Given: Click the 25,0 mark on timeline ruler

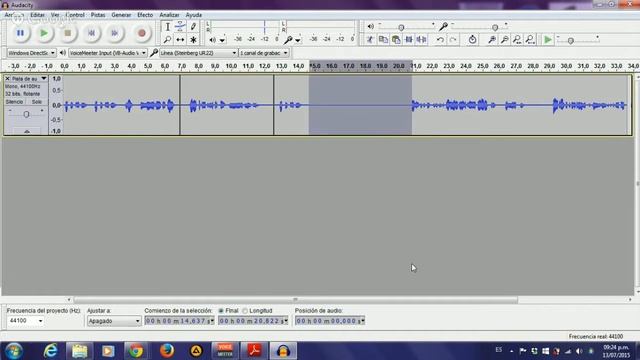Looking at the screenshot, I should point(482,66).
